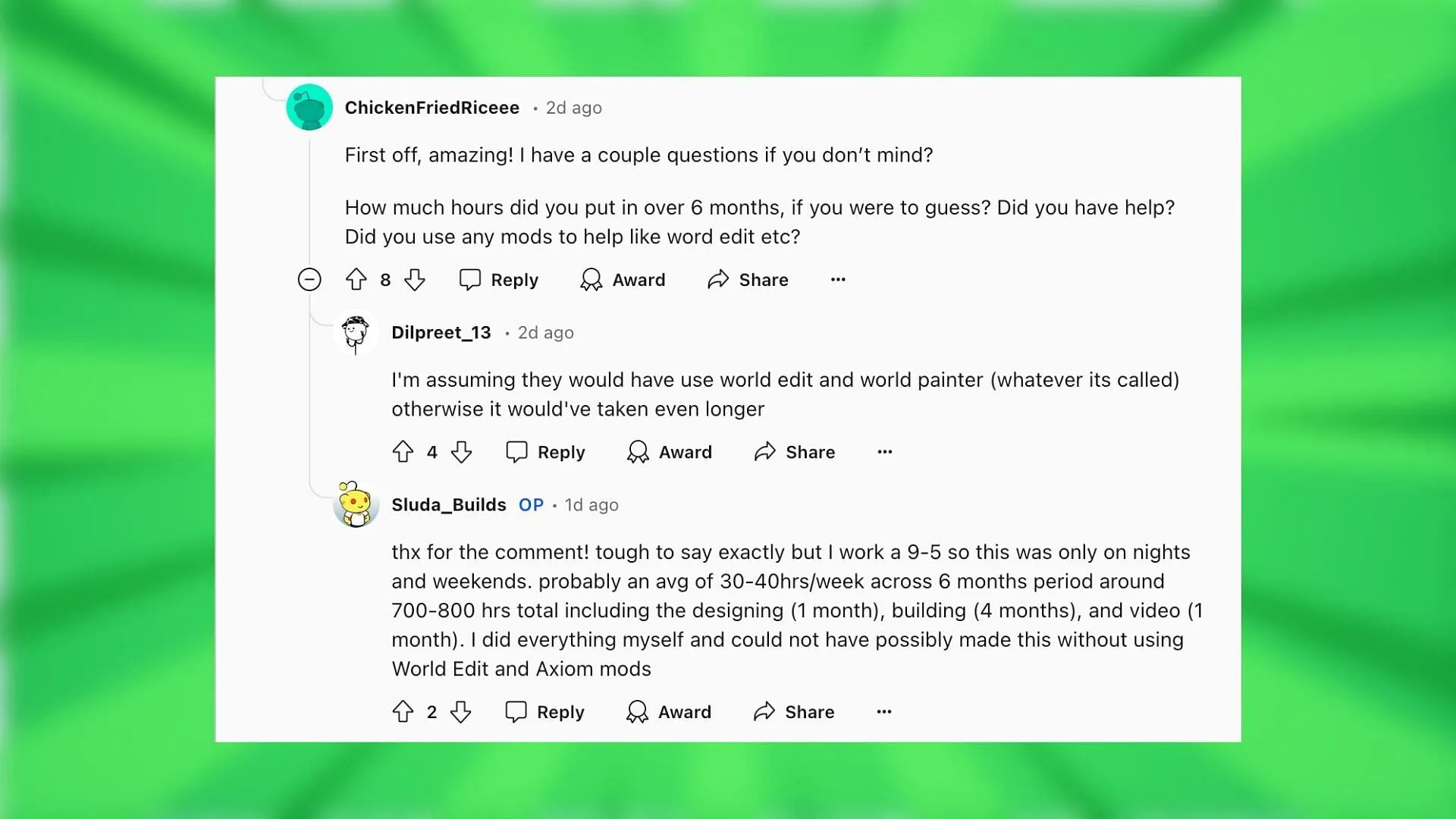Viewport: 1456px width, 819px height.
Task: Click the ChickenFriedRiceee username link
Action: click(434, 107)
